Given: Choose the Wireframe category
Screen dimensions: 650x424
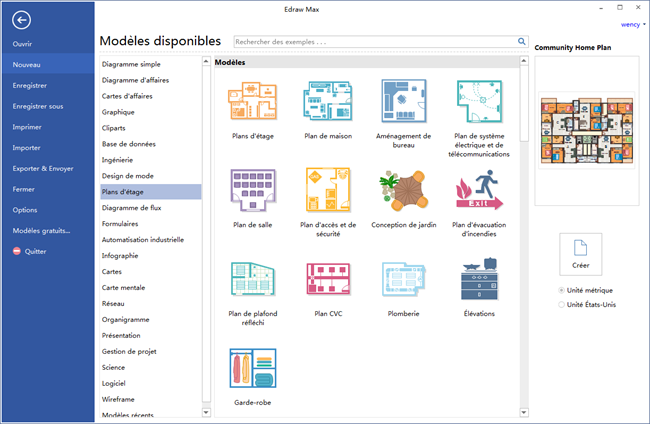Looking at the screenshot, I should point(118,399).
